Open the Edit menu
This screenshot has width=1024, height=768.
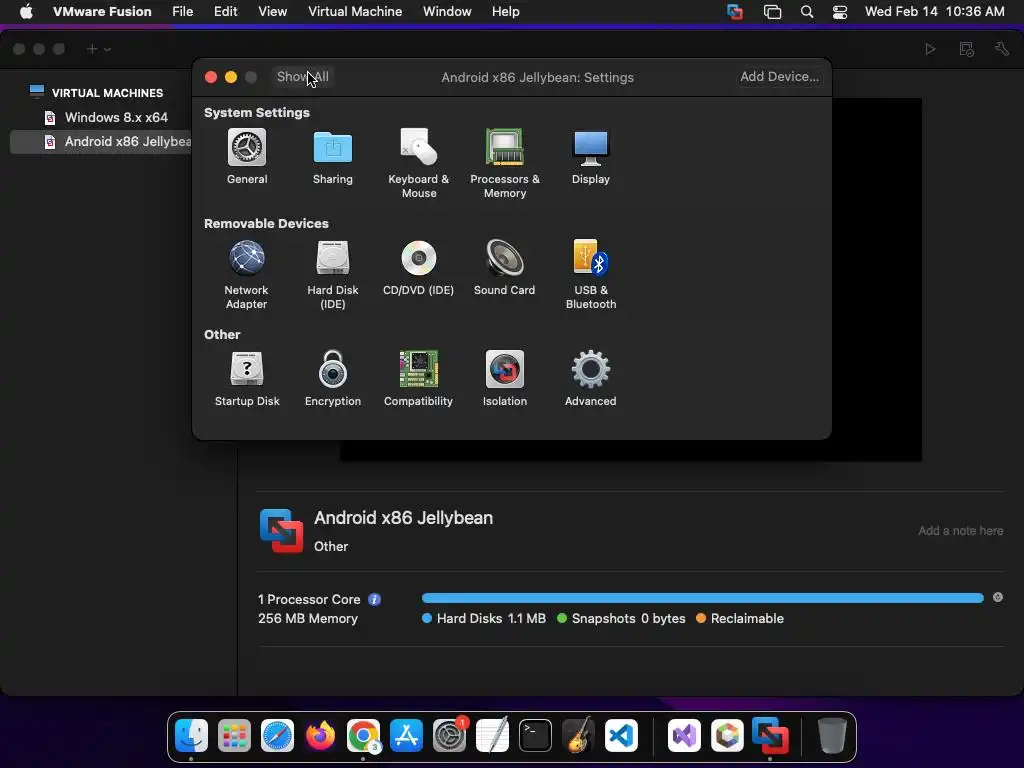click(x=225, y=12)
